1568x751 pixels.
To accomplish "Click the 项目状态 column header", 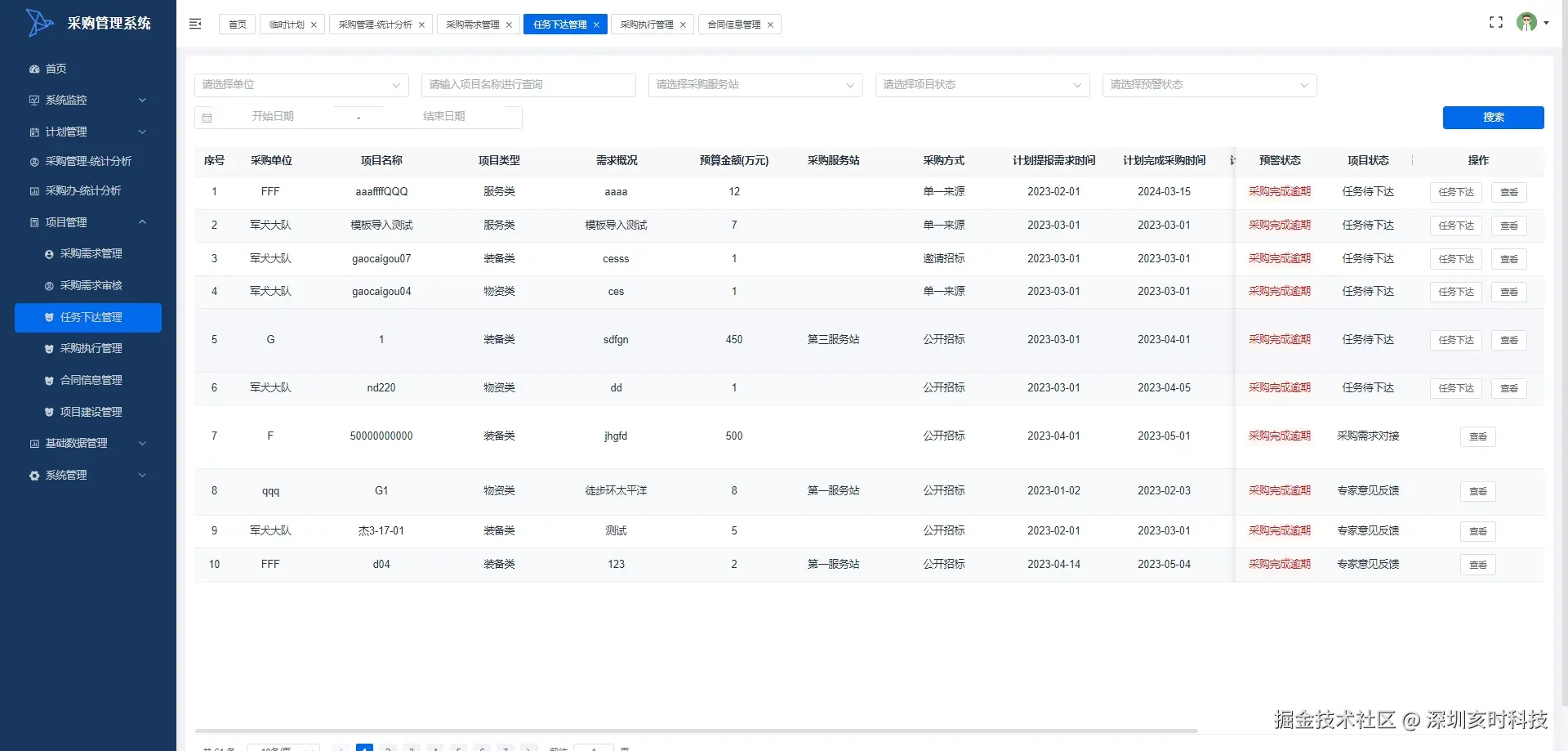I will click(x=1368, y=161).
